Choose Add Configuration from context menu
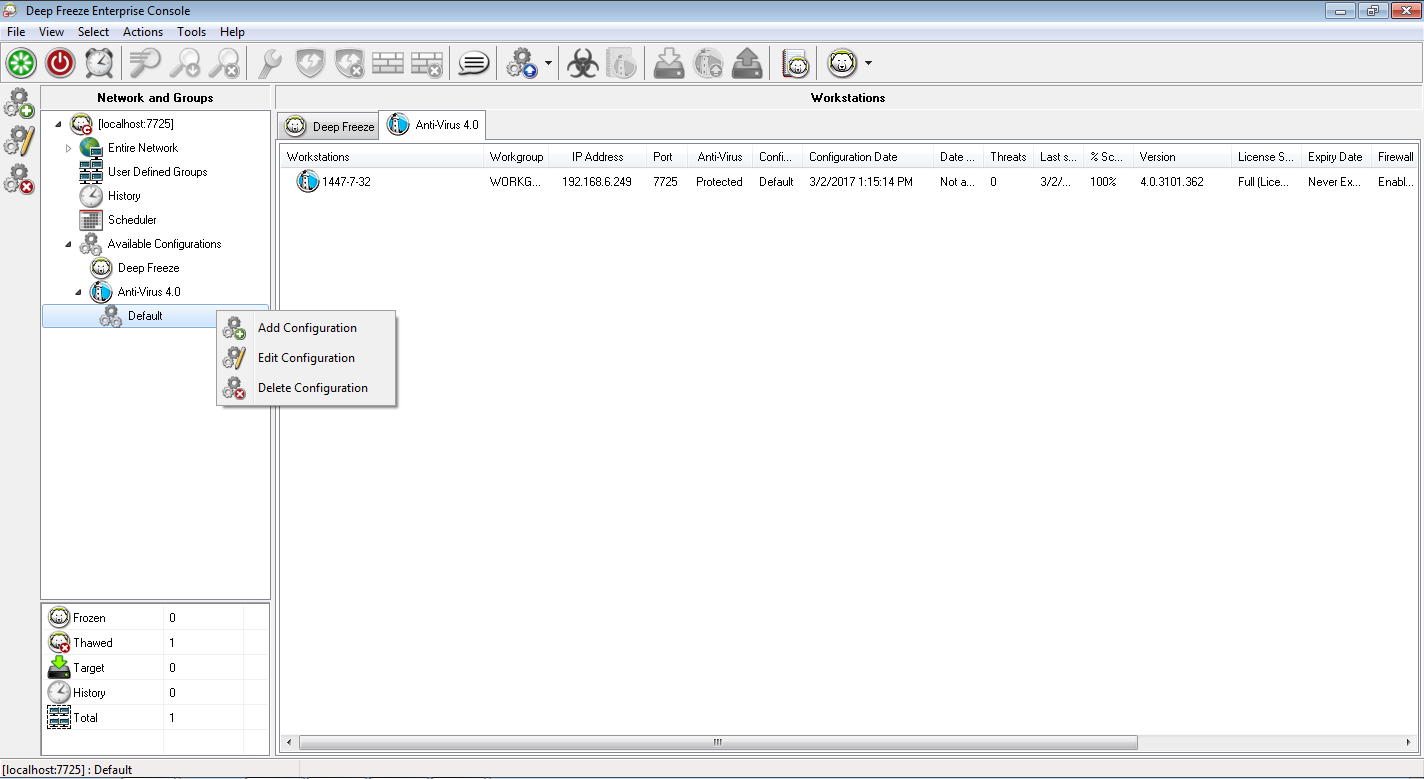Viewport: 1424px width, 779px height. point(307,328)
